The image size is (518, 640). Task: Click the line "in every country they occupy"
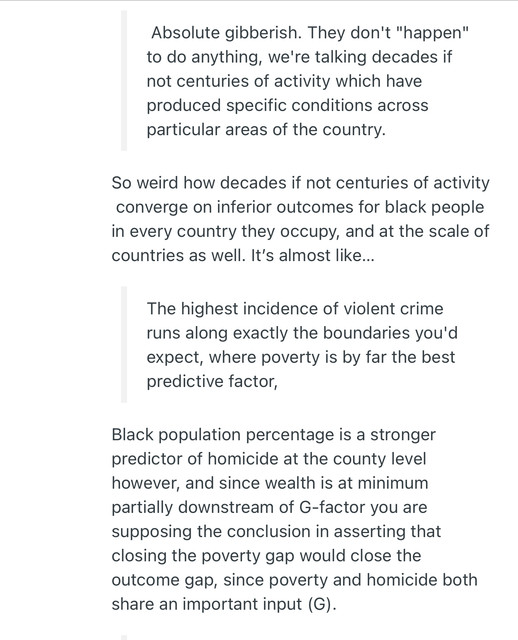pyautogui.click(x=300, y=231)
